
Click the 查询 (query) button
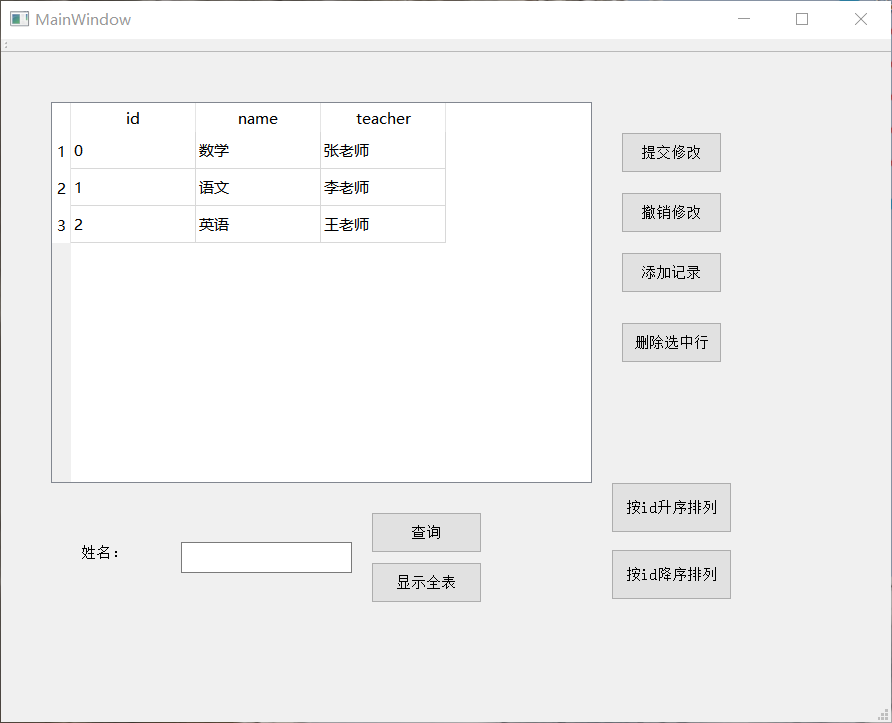tap(426, 532)
